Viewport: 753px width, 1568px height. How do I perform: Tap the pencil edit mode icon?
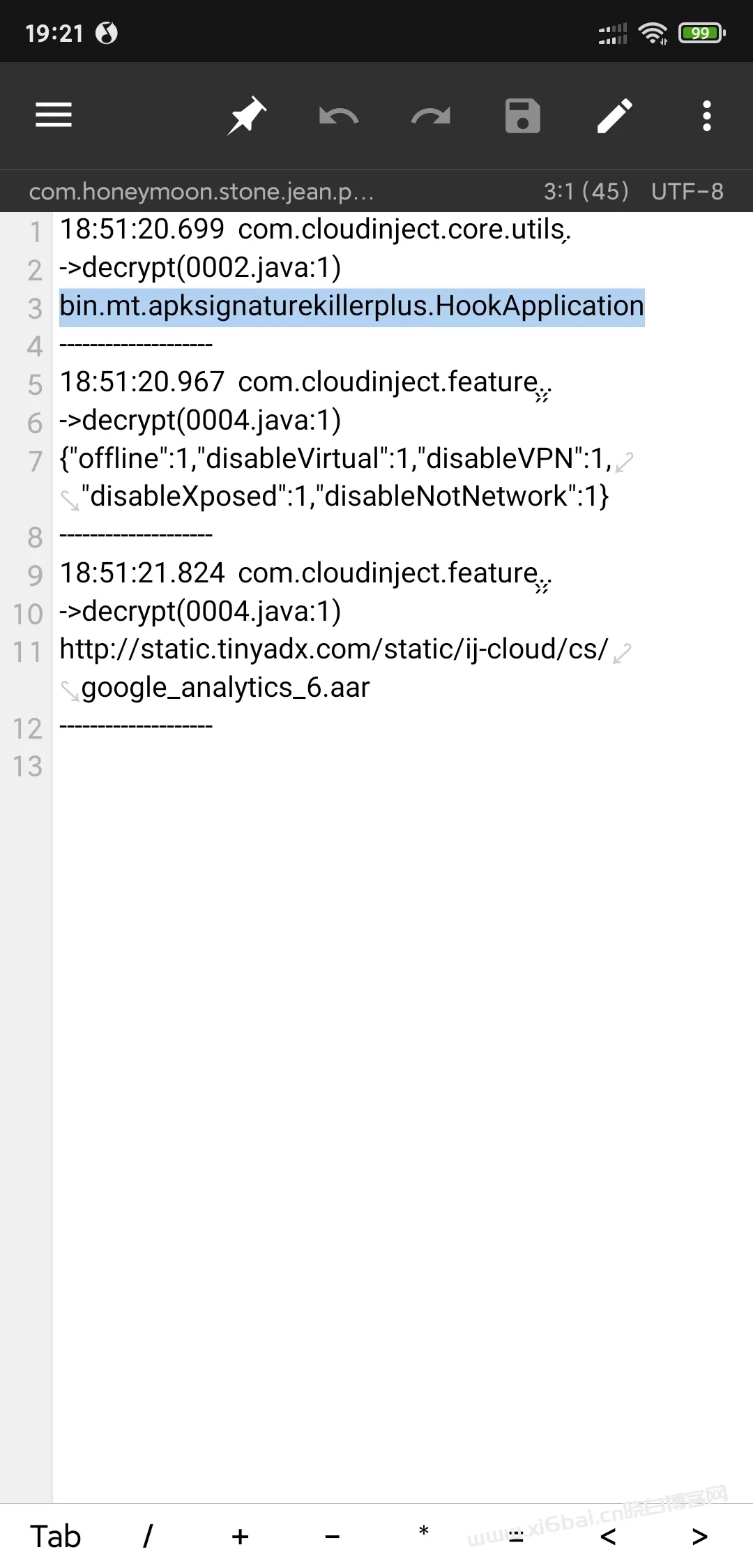tap(615, 116)
